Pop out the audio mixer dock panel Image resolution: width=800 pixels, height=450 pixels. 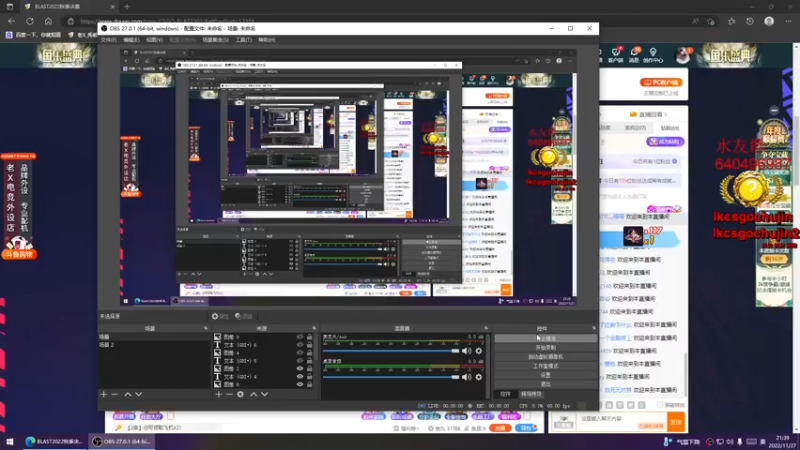(x=486, y=329)
